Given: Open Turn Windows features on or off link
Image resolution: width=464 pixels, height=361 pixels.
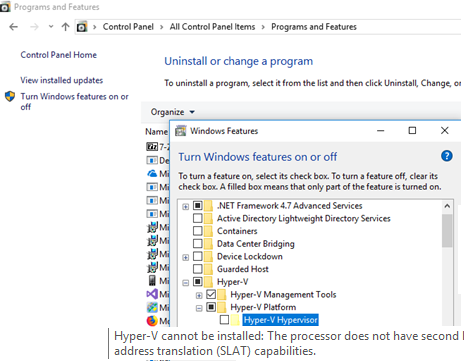Looking at the screenshot, I should 74,101.
